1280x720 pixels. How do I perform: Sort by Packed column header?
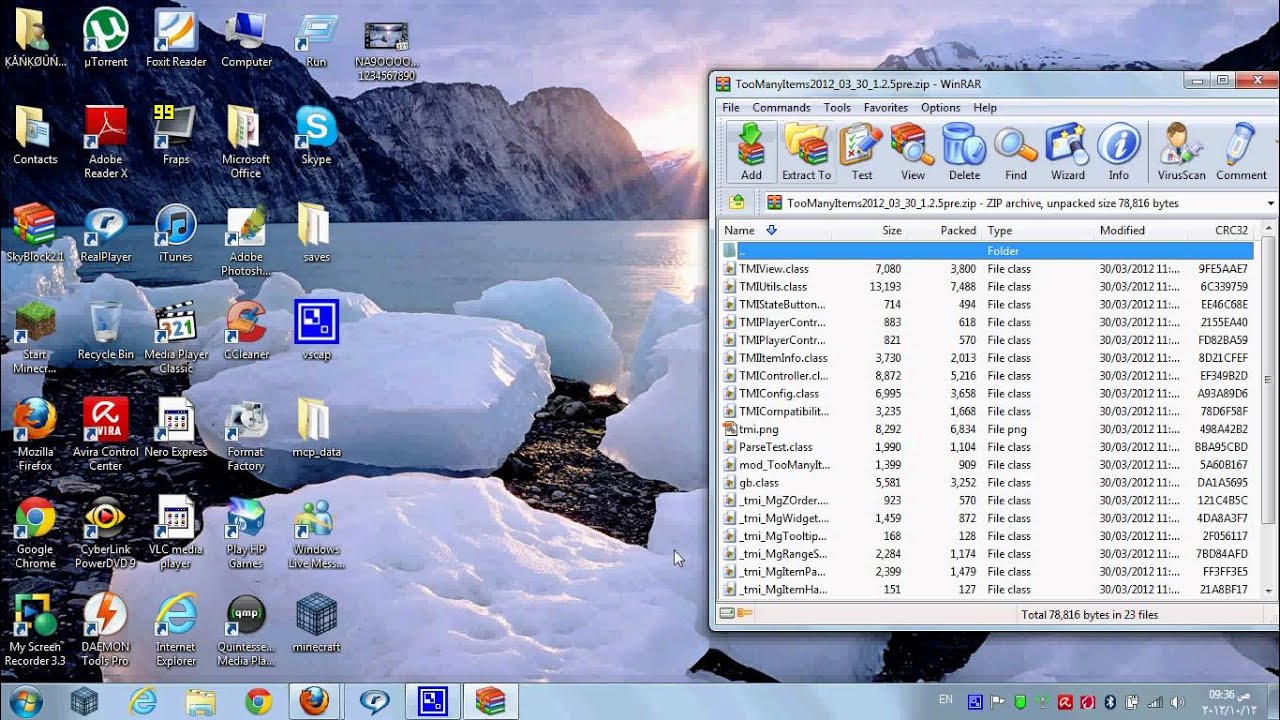pyautogui.click(x=944, y=230)
